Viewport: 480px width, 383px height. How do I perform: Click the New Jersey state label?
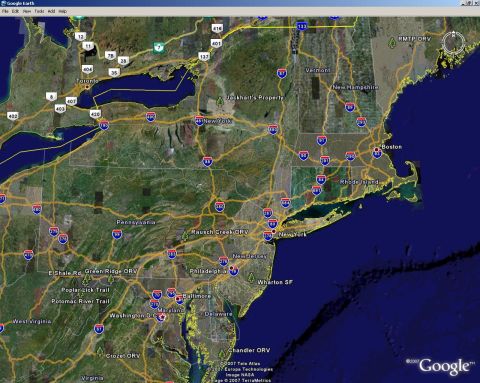tap(250, 256)
